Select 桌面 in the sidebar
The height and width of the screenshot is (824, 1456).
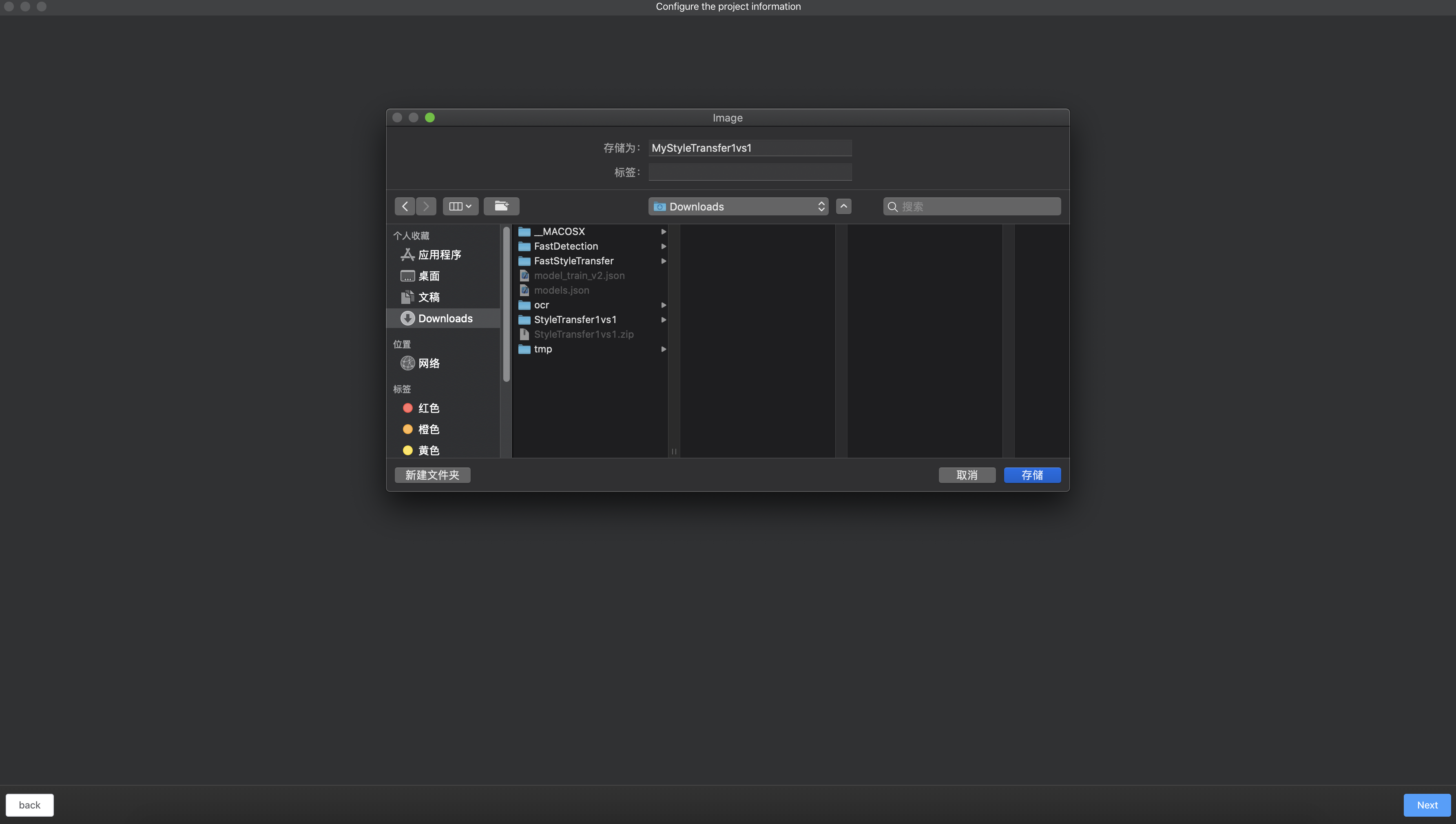(428, 276)
